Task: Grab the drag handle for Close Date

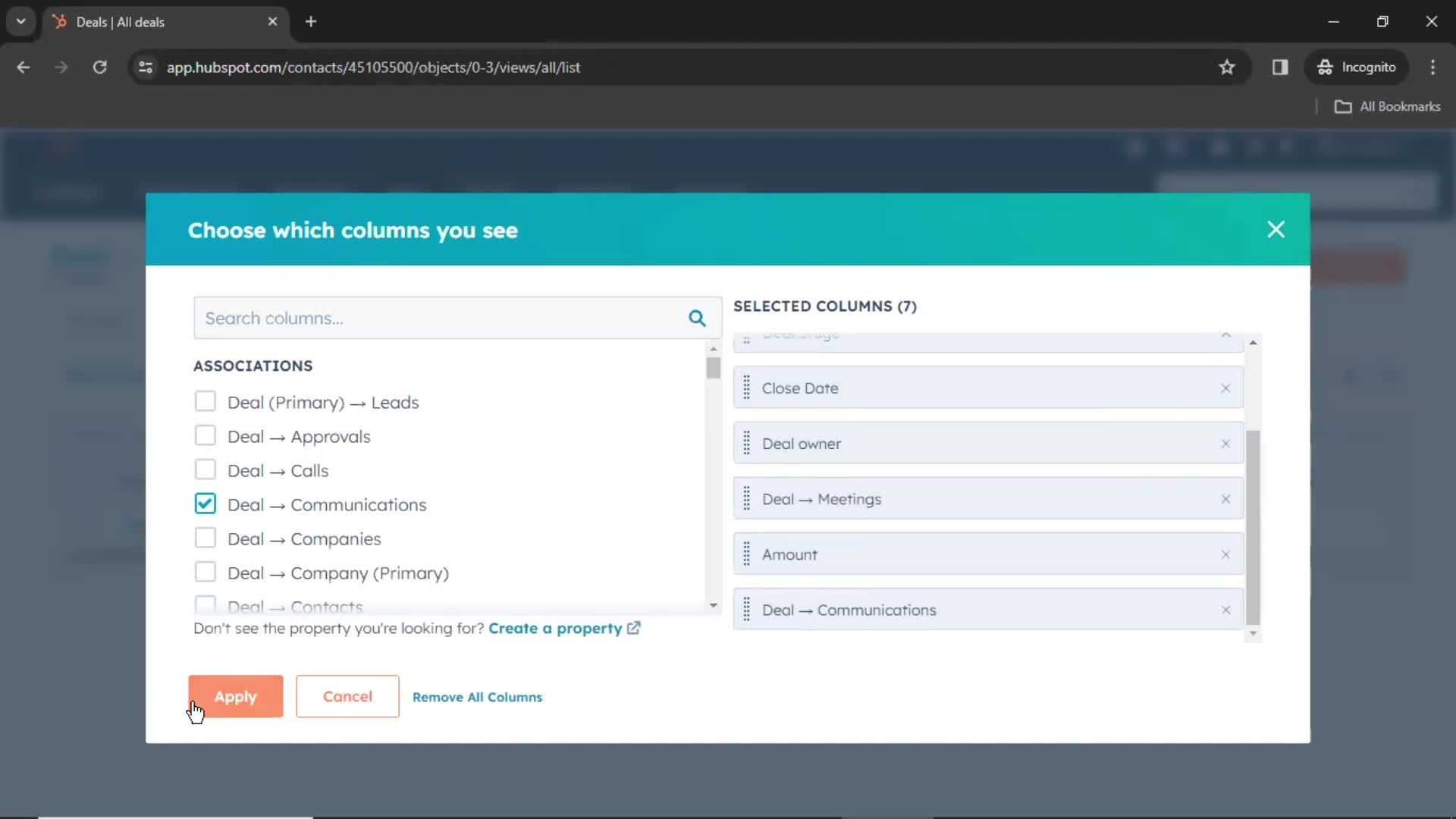Action: click(x=746, y=388)
